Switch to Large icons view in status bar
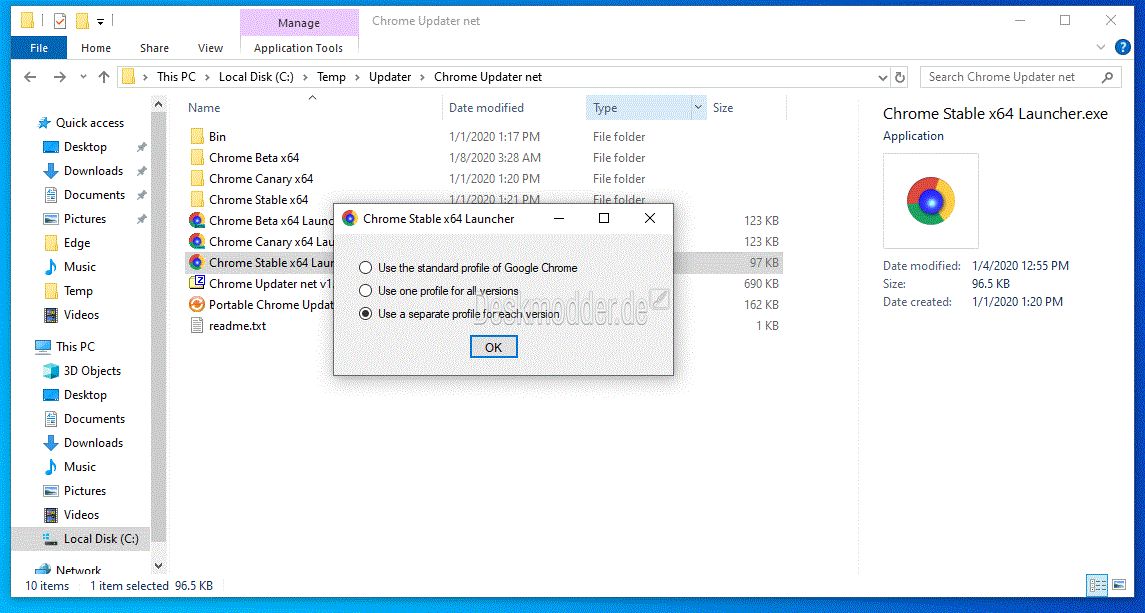The width and height of the screenshot is (1145, 613). coord(1119,585)
